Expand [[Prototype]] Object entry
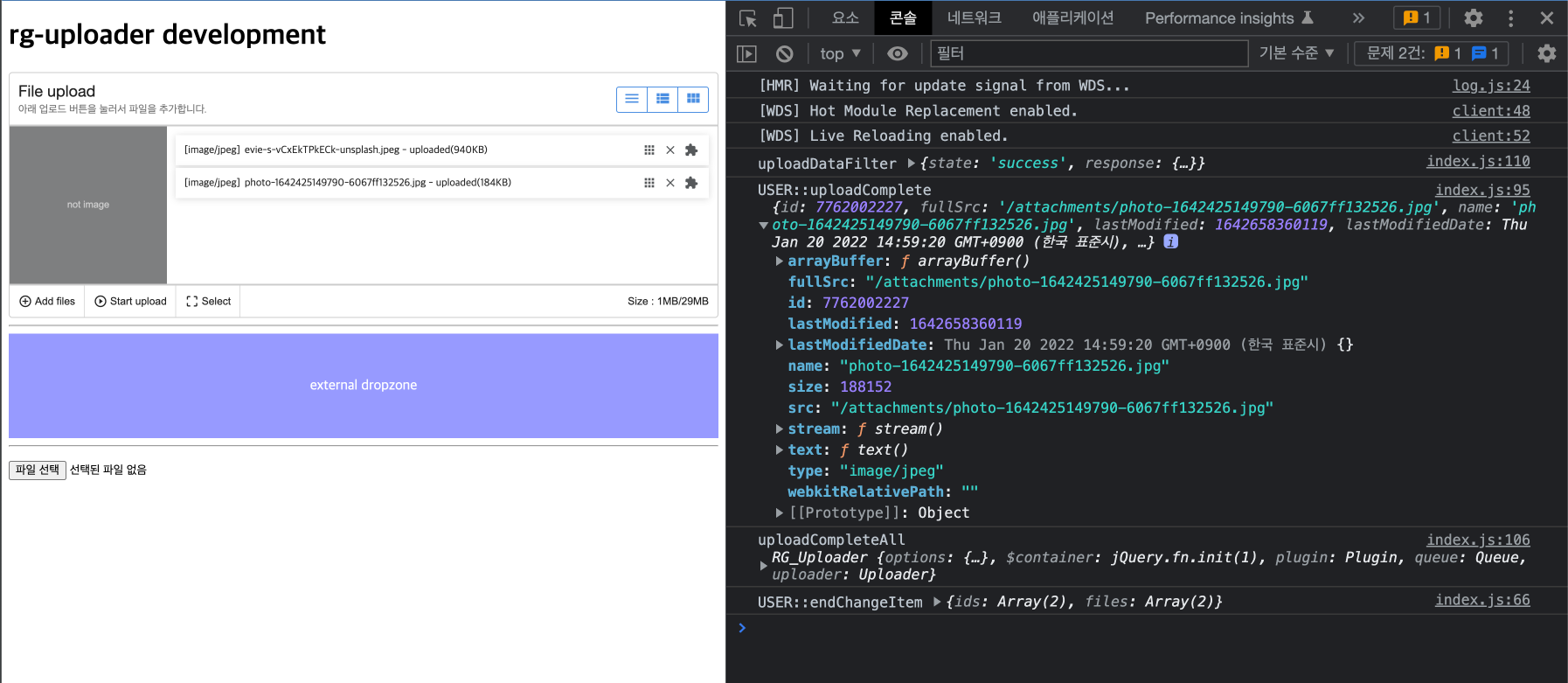Screen dimensions: 1568x683 pyautogui.click(x=779, y=513)
